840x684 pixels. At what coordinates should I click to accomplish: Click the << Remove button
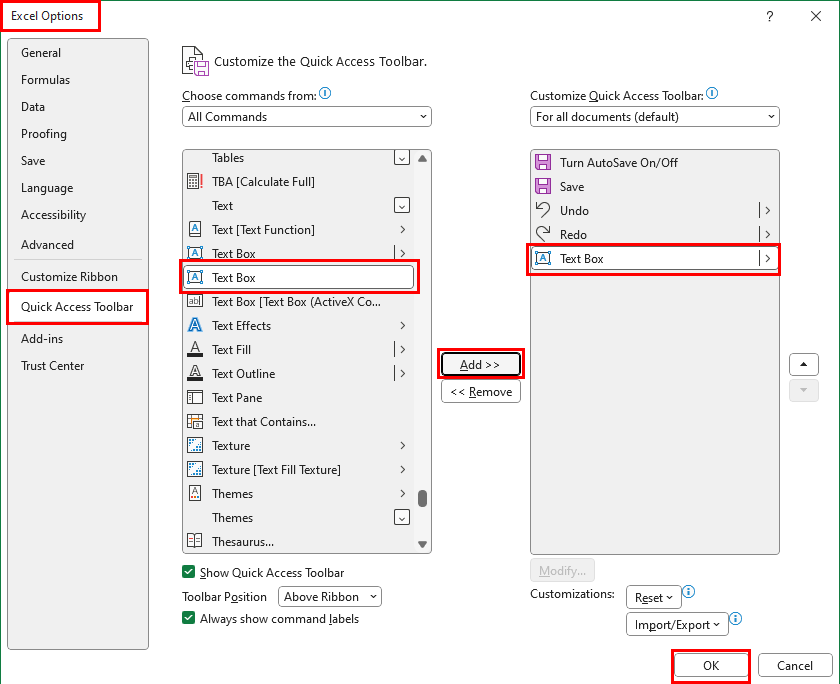pos(481,392)
